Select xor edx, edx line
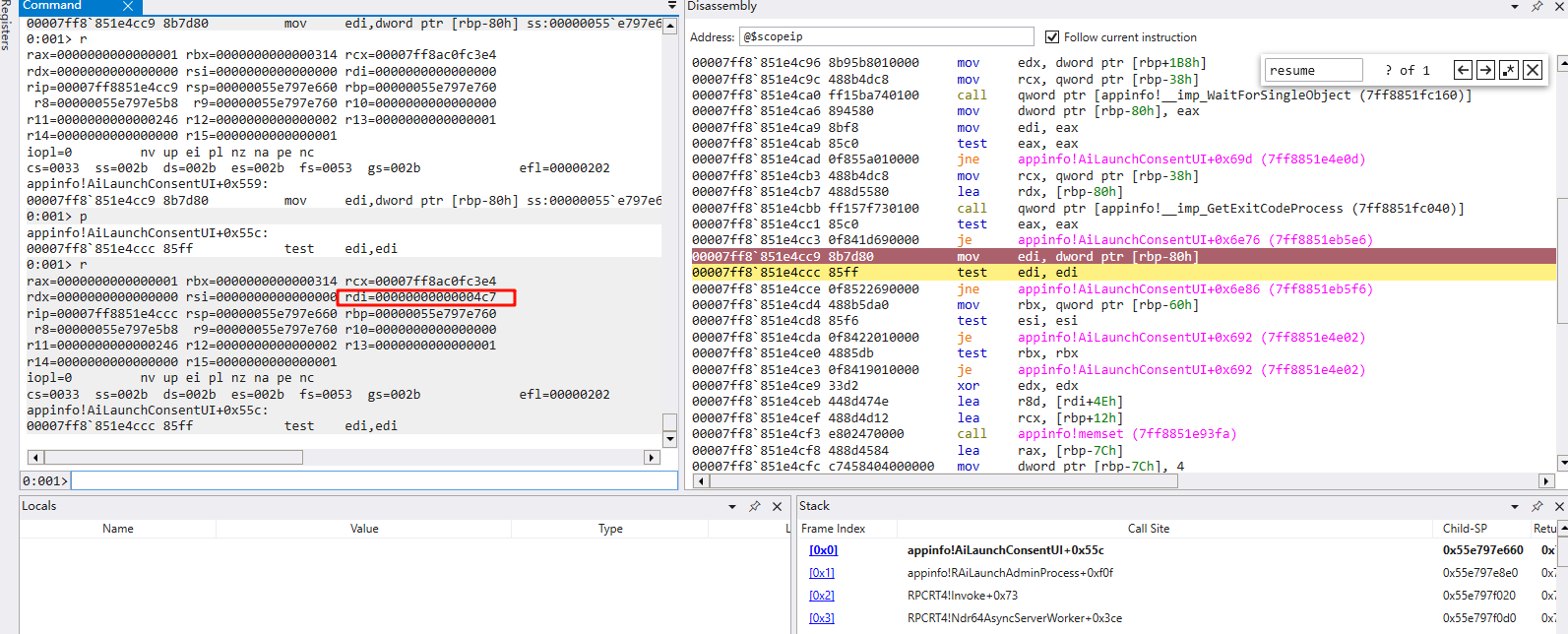The width and height of the screenshot is (1568, 634). coord(1123,386)
